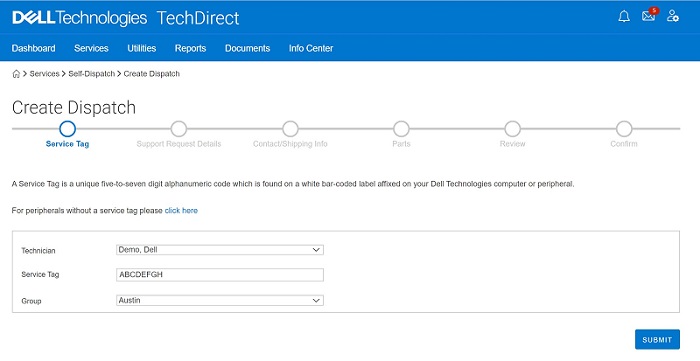Screen dimensions: 700x361
Task: Select the Support Request Details step circle
Action: pyautogui.click(x=179, y=129)
